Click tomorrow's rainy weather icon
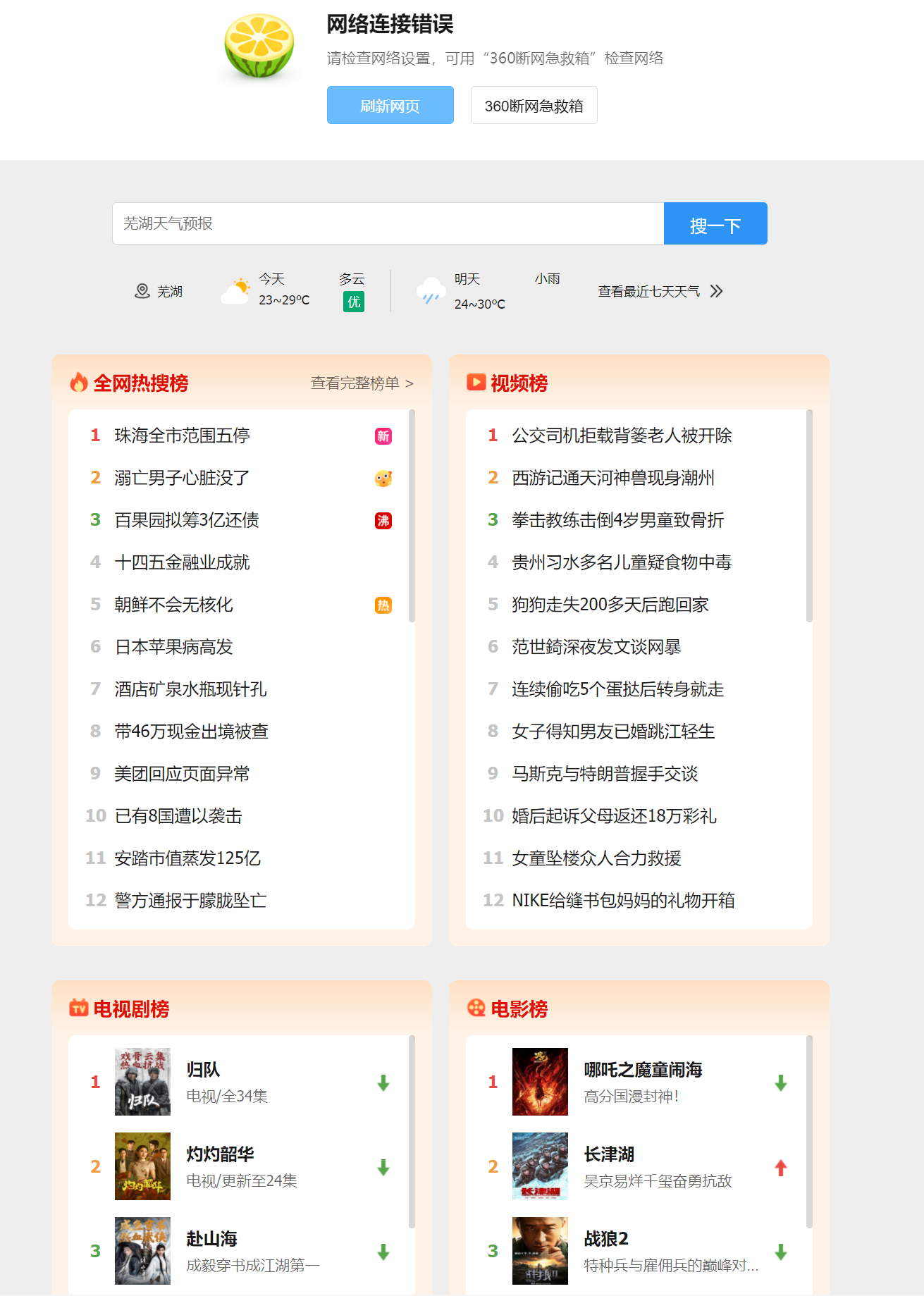Image resolution: width=924 pixels, height=1296 pixels. coord(430,291)
